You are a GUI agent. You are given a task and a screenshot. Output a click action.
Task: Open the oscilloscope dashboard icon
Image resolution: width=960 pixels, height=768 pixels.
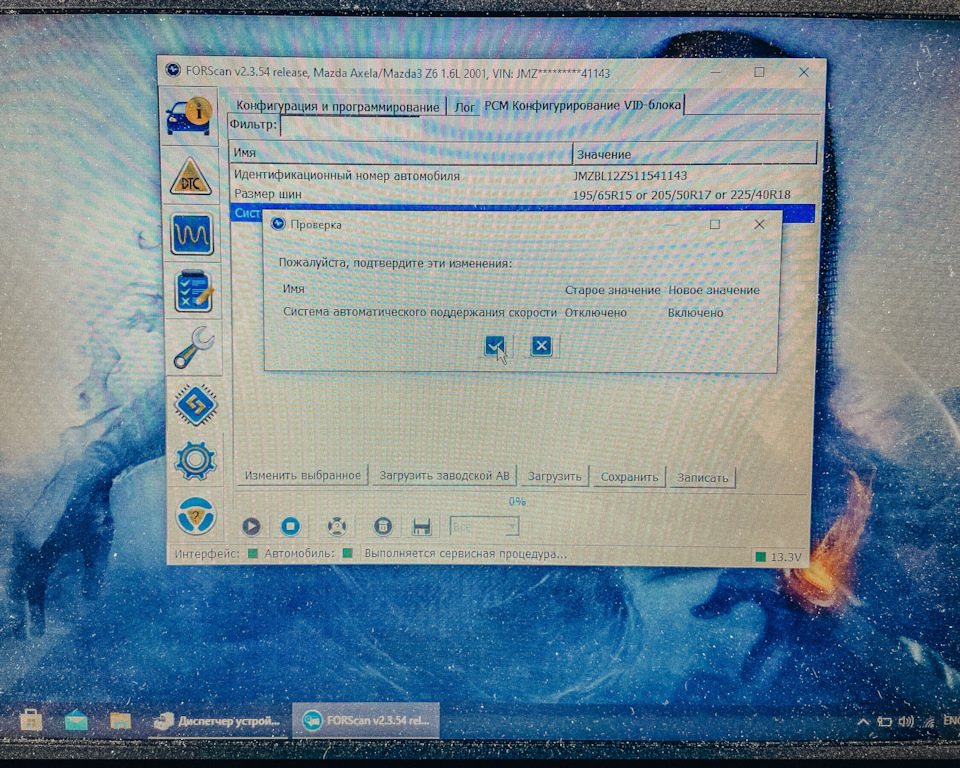pyautogui.click(x=192, y=234)
